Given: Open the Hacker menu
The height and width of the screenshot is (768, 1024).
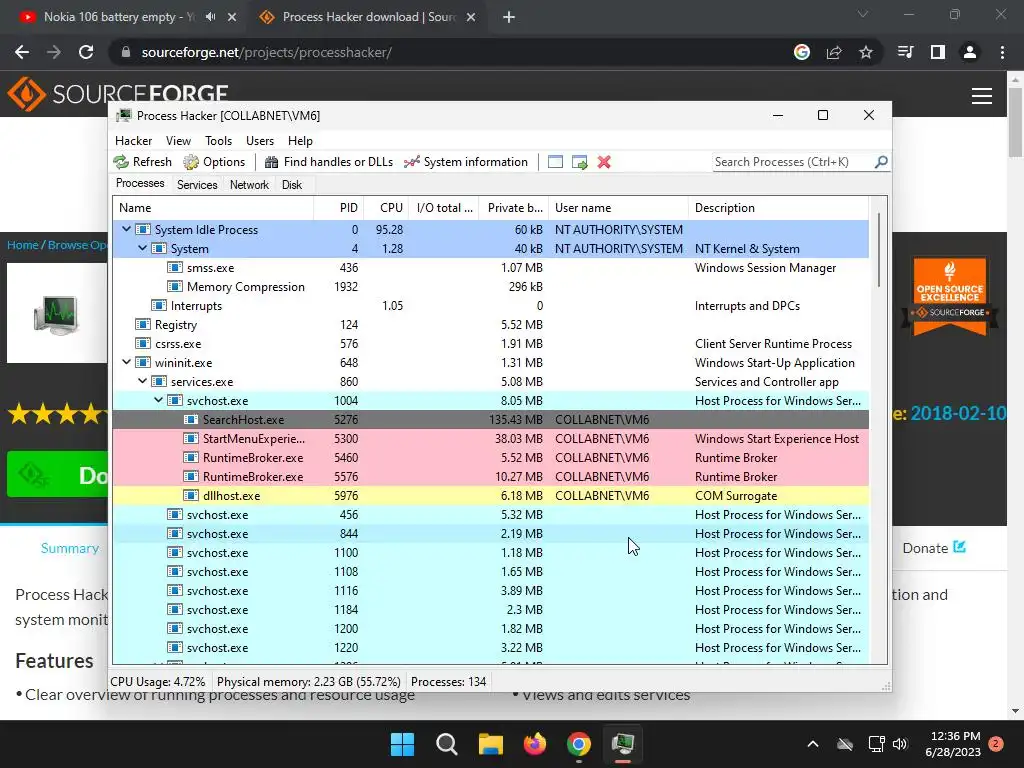Looking at the screenshot, I should pyautogui.click(x=133, y=141).
